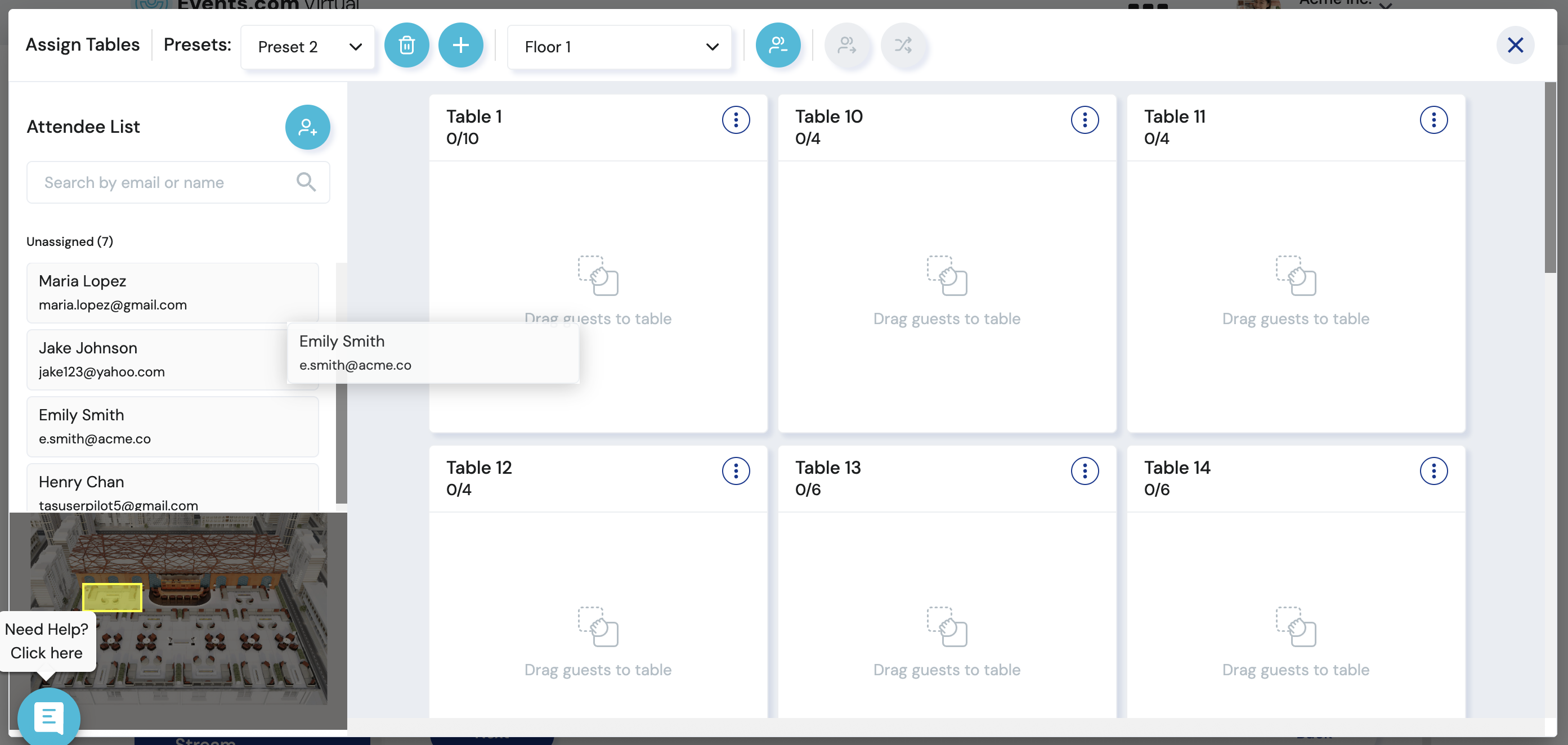Click the add attendee icon button
The image size is (1568, 745).
click(x=307, y=127)
